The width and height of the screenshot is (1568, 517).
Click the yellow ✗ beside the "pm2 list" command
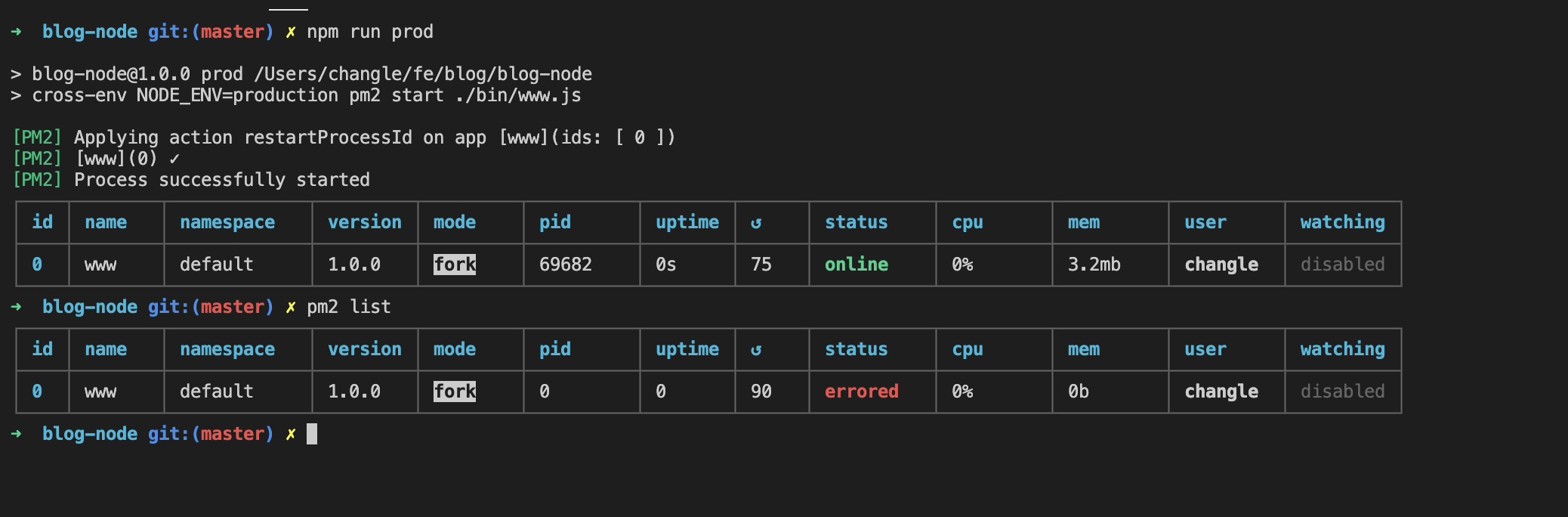pyautogui.click(x=290, y=307)
